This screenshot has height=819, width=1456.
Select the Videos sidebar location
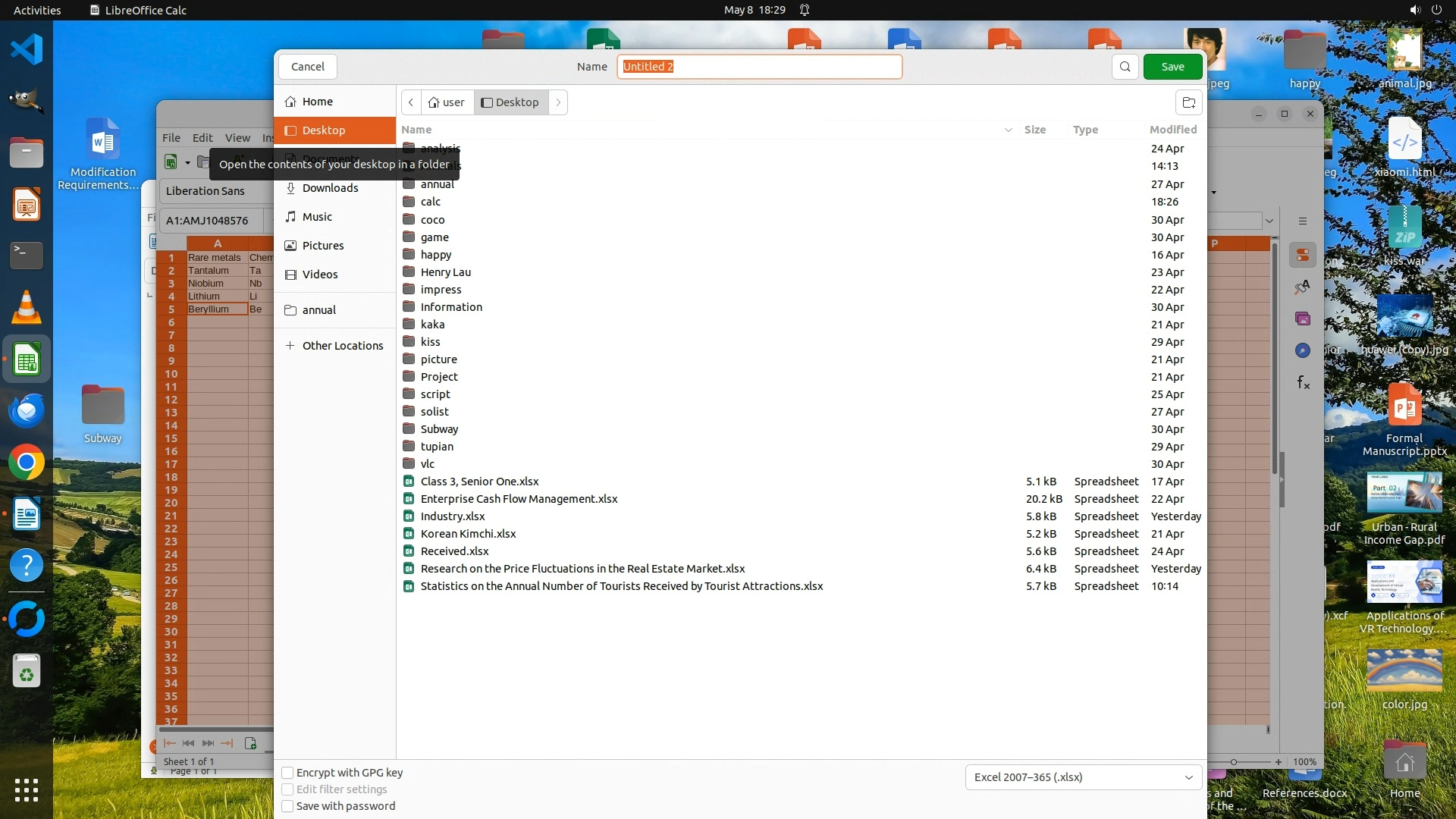coord(319,275)
